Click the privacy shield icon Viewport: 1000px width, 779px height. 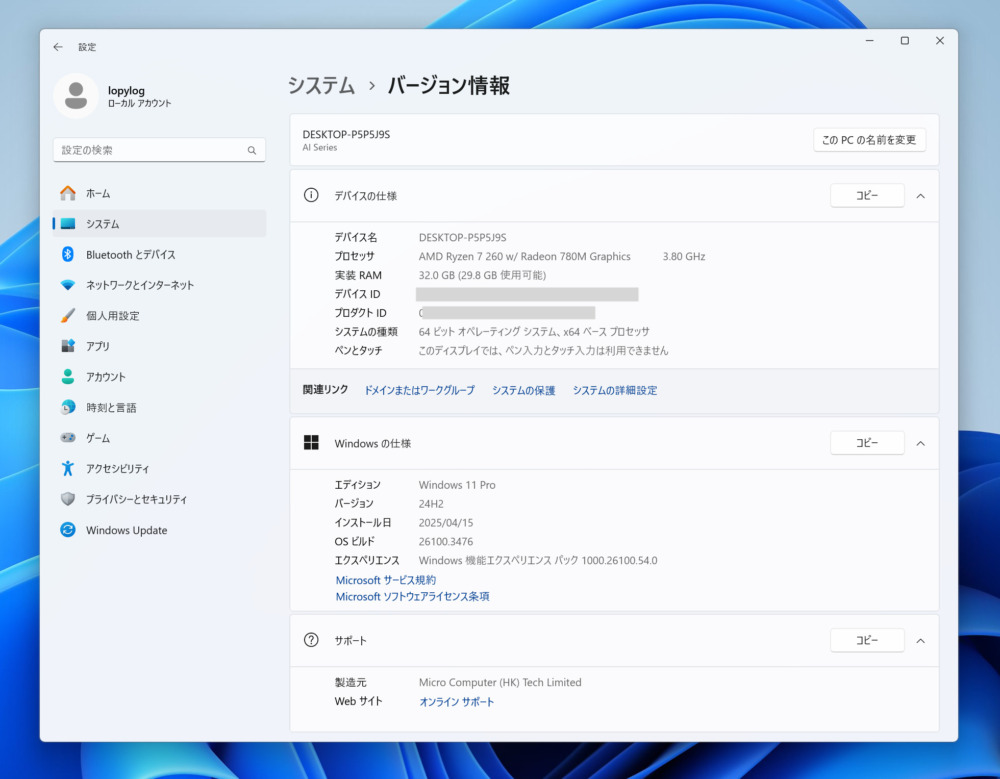tap(68, 499)
